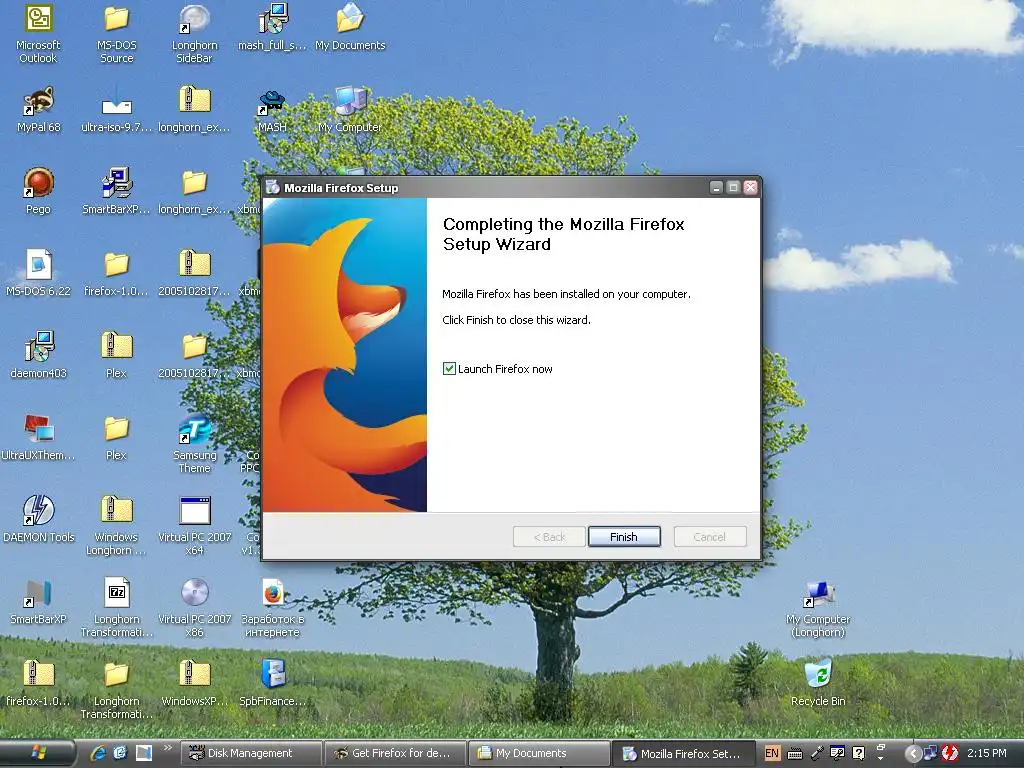Launch Internet Explorer from quick launch
The image size is (1024, 768).
(x=99, y=753)
